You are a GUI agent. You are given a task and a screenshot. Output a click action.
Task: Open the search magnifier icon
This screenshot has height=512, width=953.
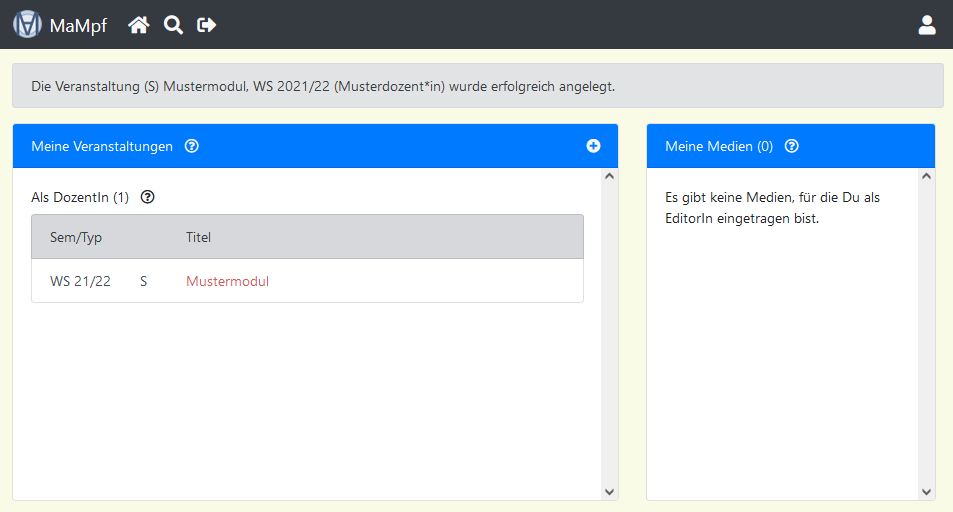173,25
